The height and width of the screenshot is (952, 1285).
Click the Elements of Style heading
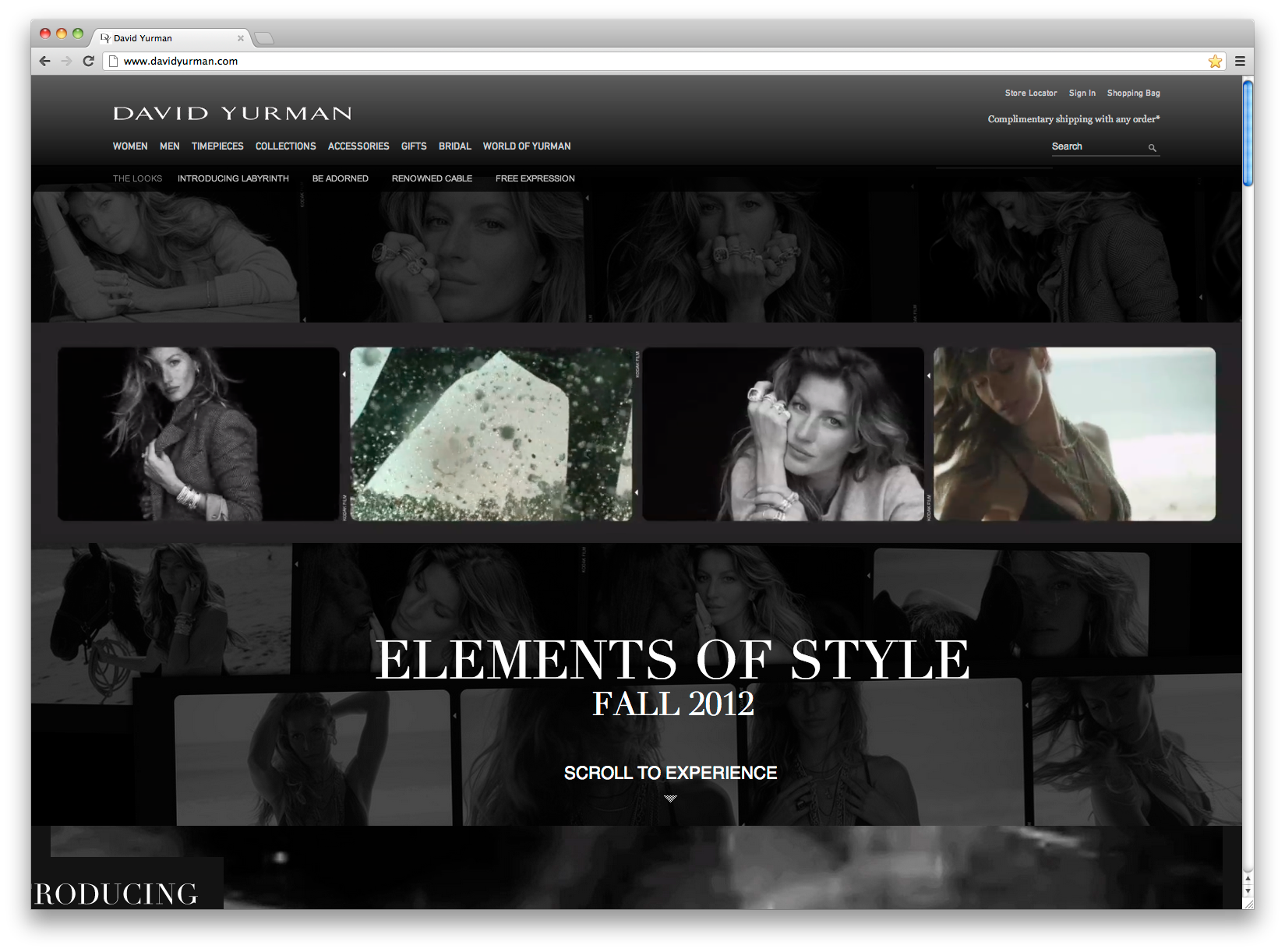coord(673,660)
